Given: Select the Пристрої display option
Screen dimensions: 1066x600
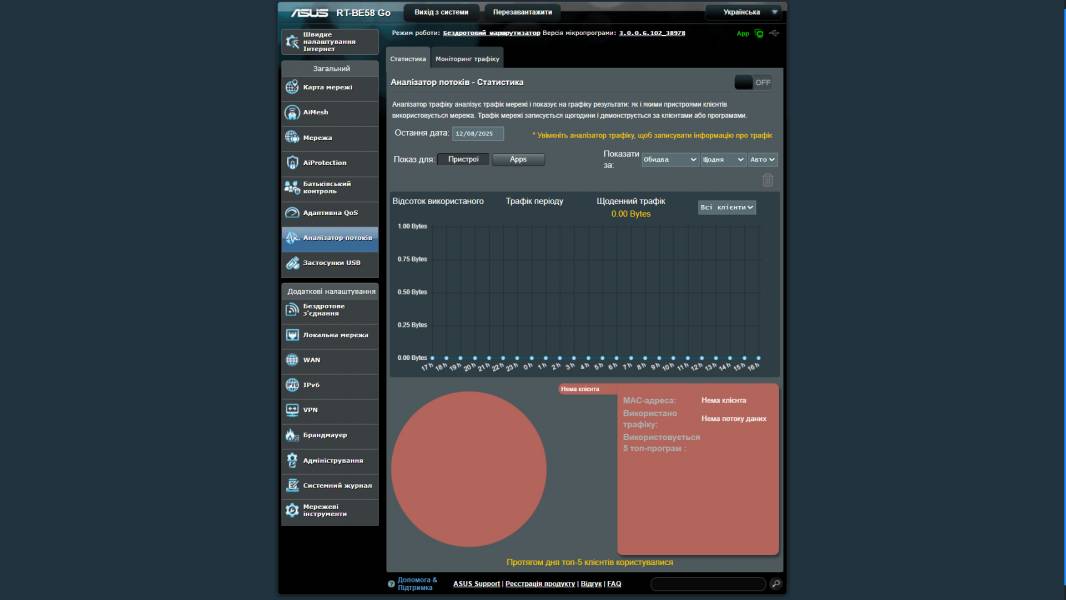Looking at the screenshot, I should (x=463, y=159).
